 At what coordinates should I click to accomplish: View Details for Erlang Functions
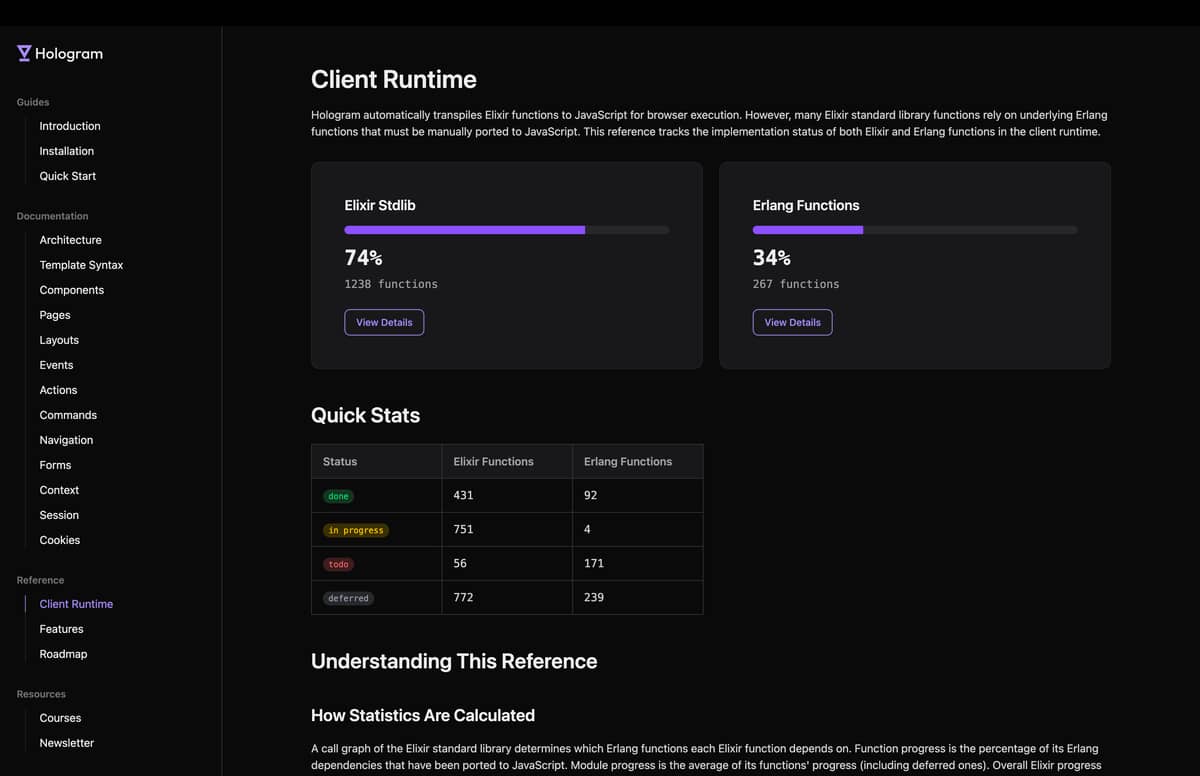[792, 322]
